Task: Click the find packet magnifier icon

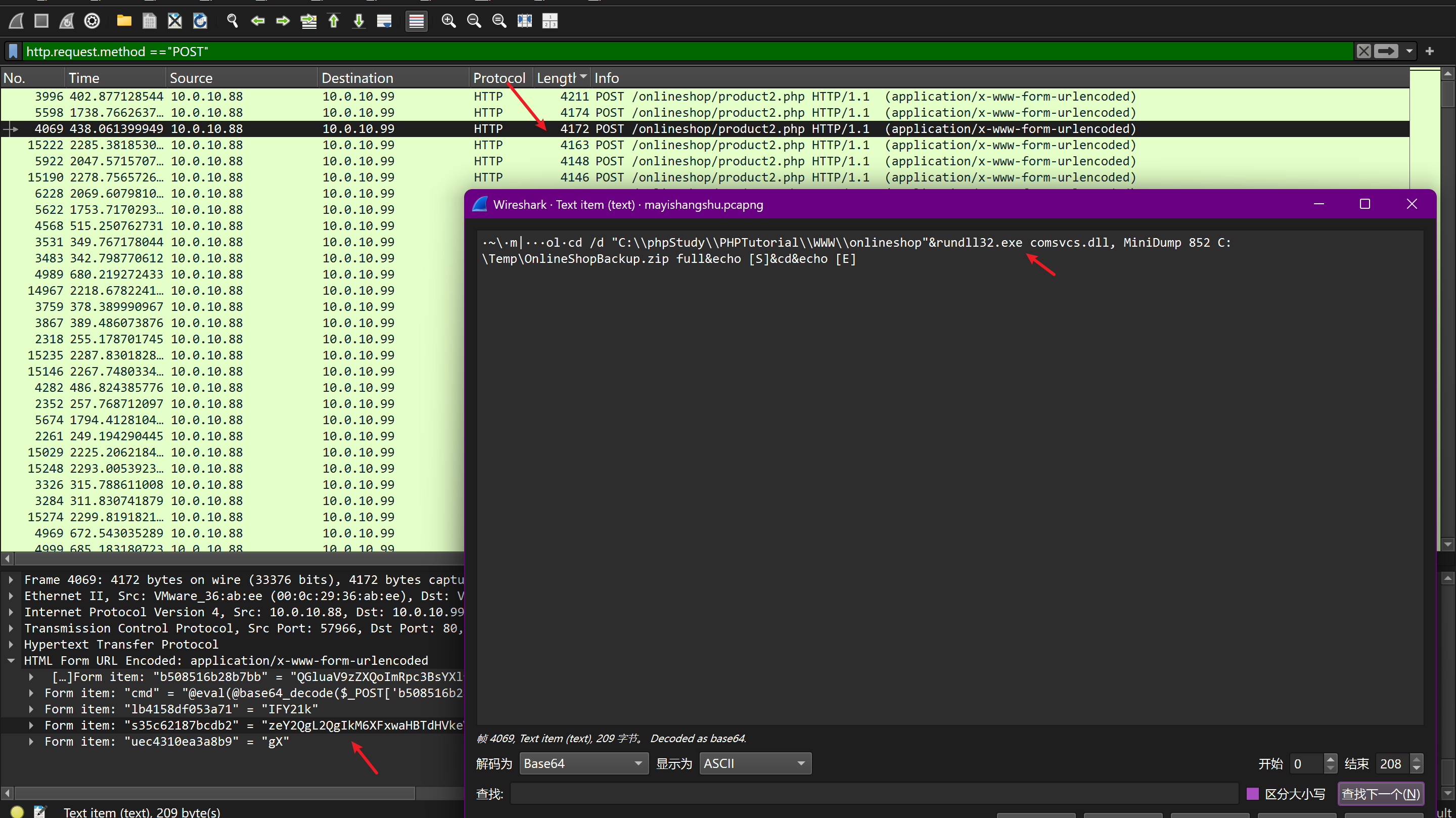Action: click(x=232, y=21)
